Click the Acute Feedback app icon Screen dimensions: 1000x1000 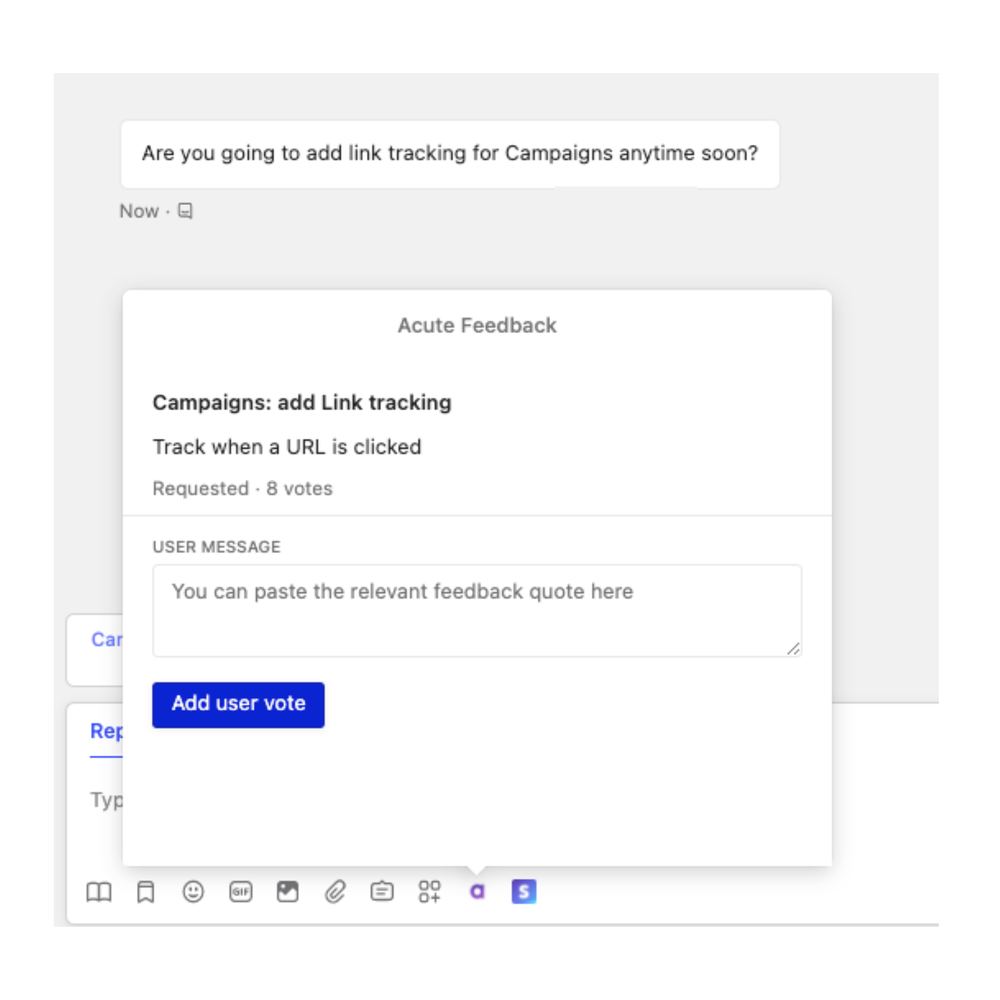477,892
